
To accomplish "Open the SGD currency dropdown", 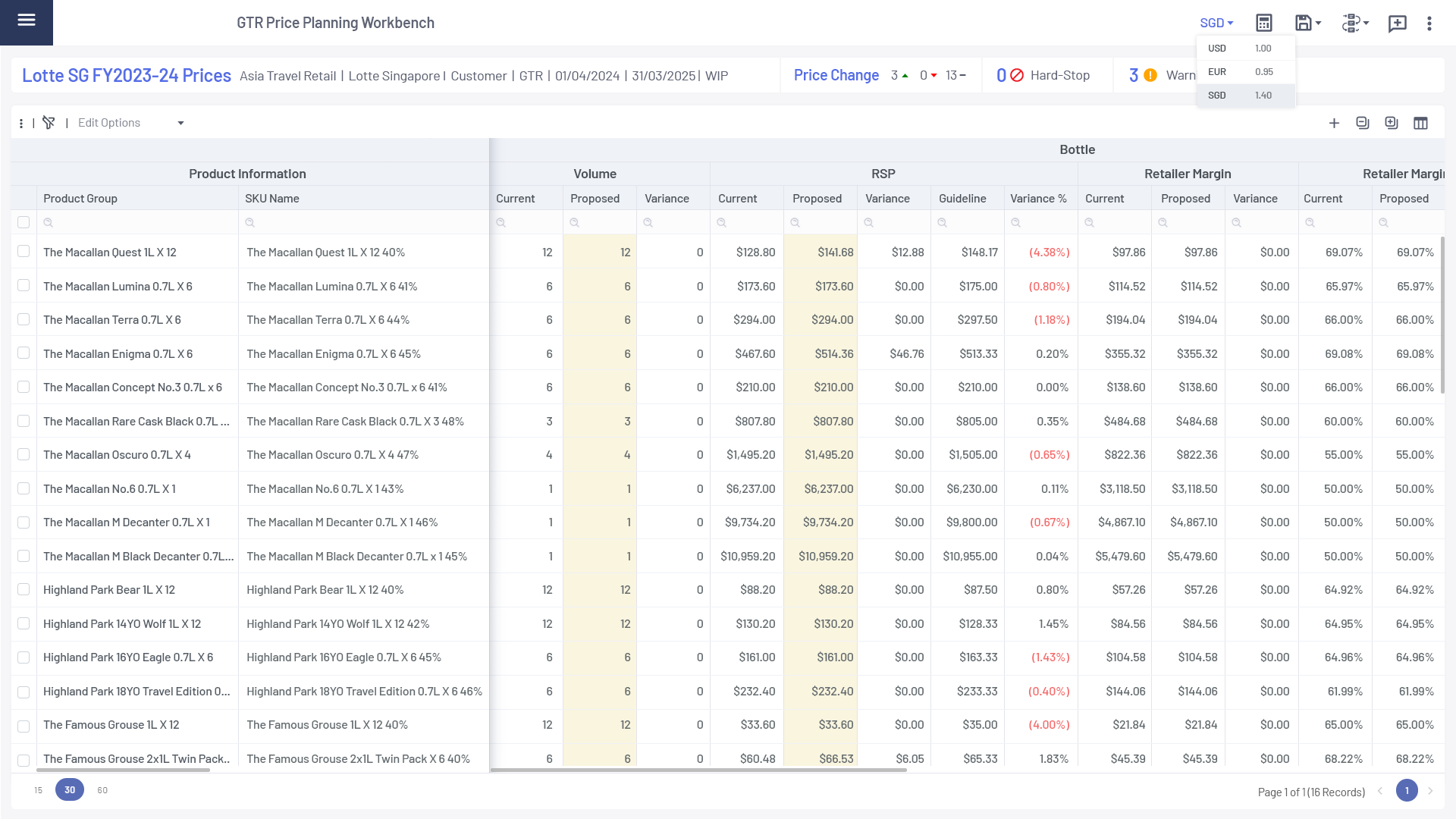I will tap(1216, 23).
